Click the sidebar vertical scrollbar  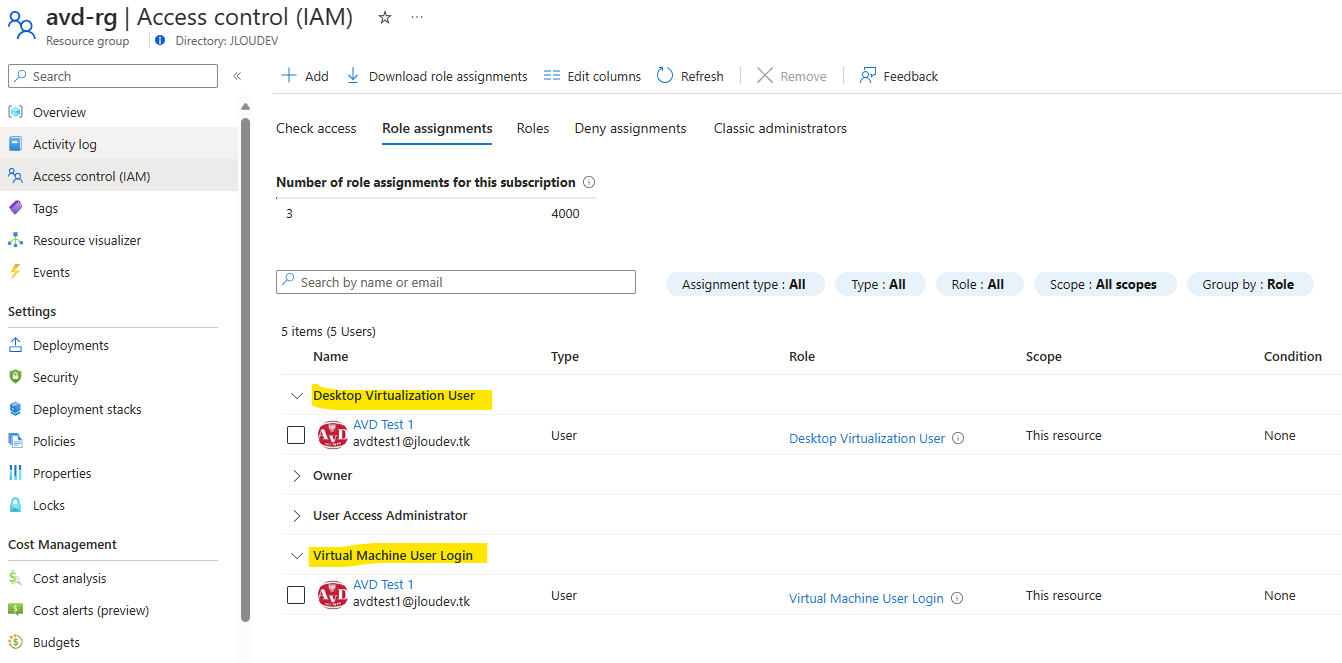pos(245,368)
